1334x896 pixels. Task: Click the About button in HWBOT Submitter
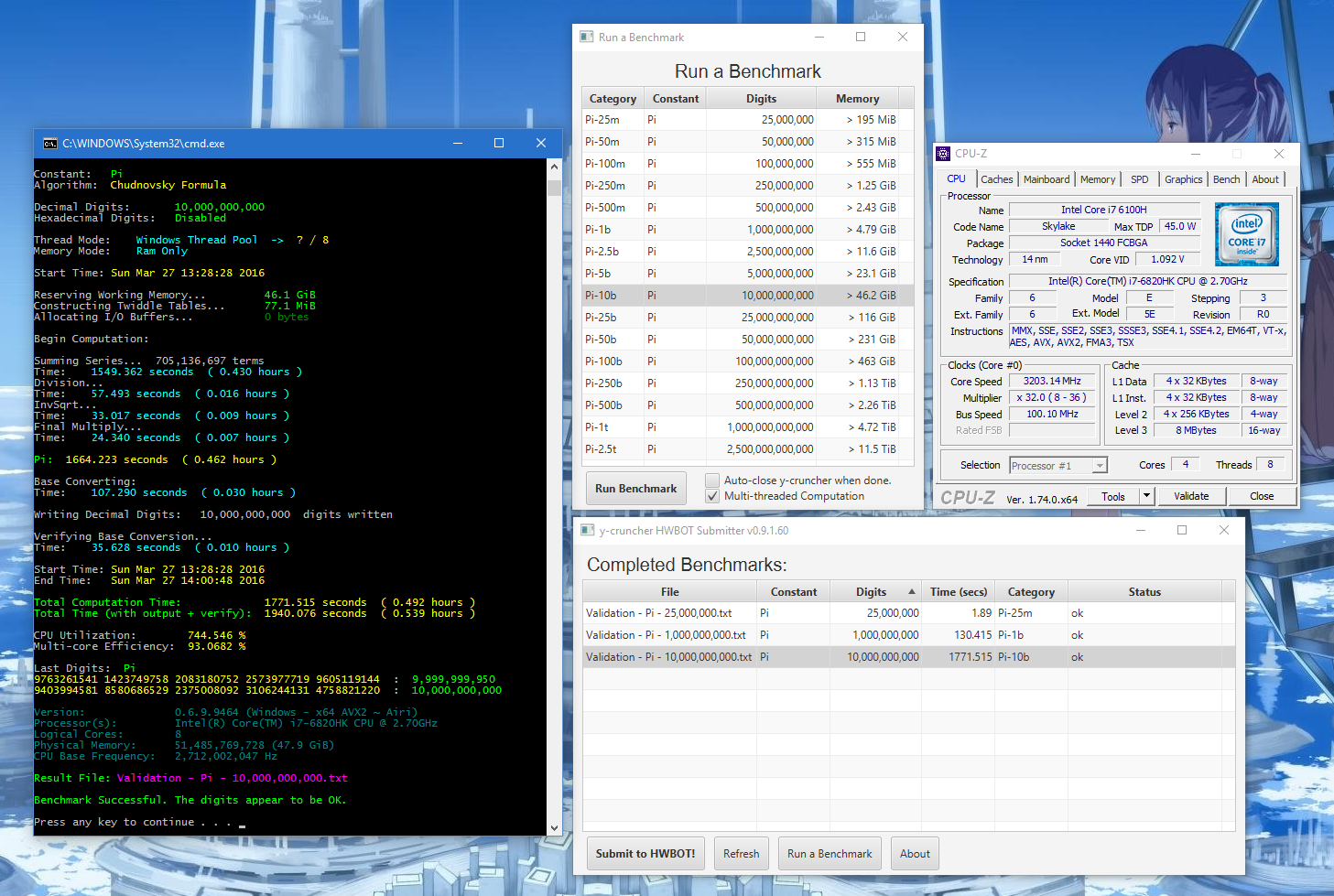[915, 854]
